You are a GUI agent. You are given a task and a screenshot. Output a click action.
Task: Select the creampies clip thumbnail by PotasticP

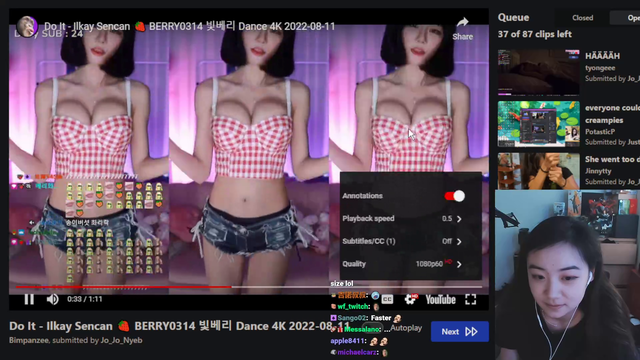point(538,124)
